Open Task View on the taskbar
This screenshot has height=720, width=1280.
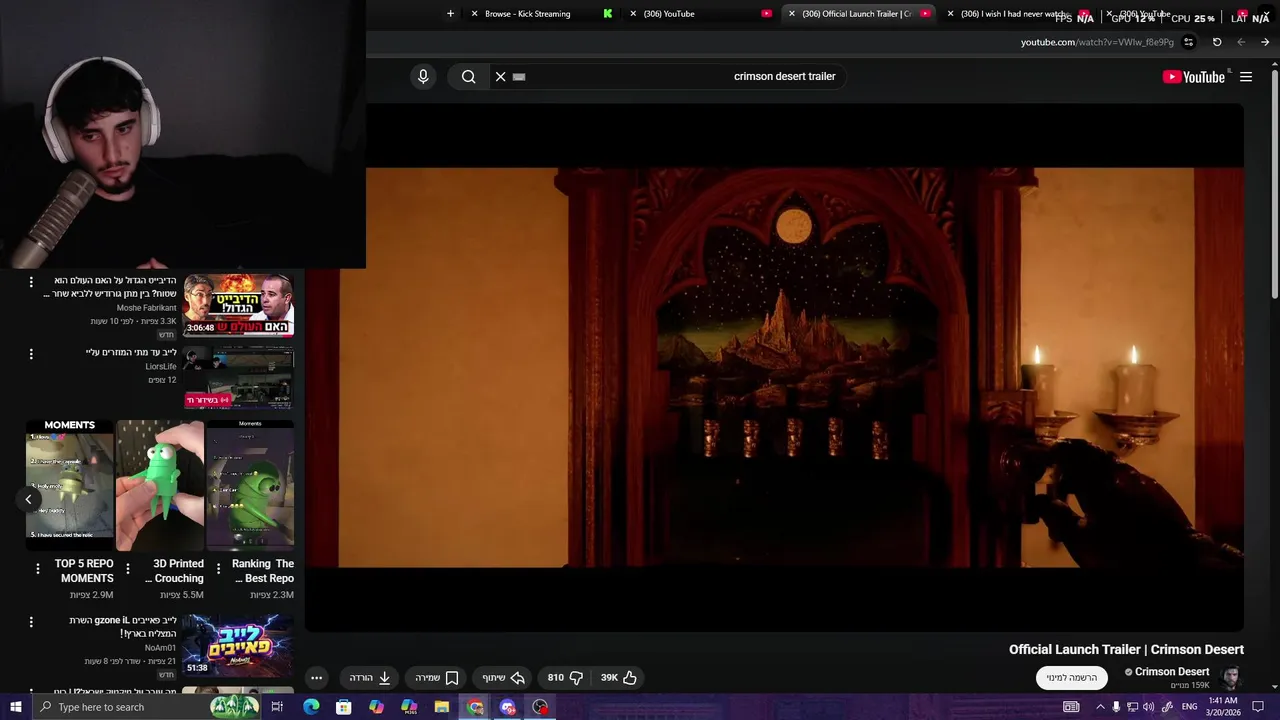[278, 707]
